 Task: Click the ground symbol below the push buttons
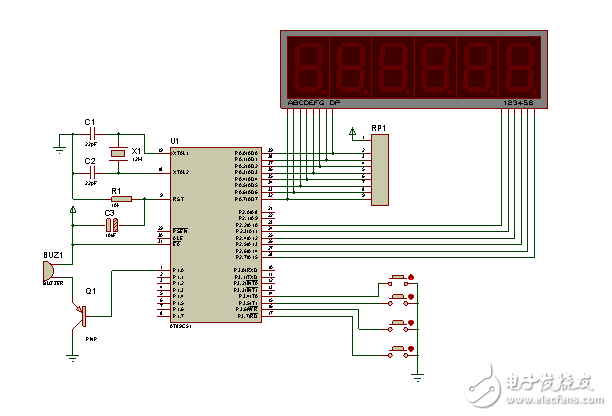(417, 375)
